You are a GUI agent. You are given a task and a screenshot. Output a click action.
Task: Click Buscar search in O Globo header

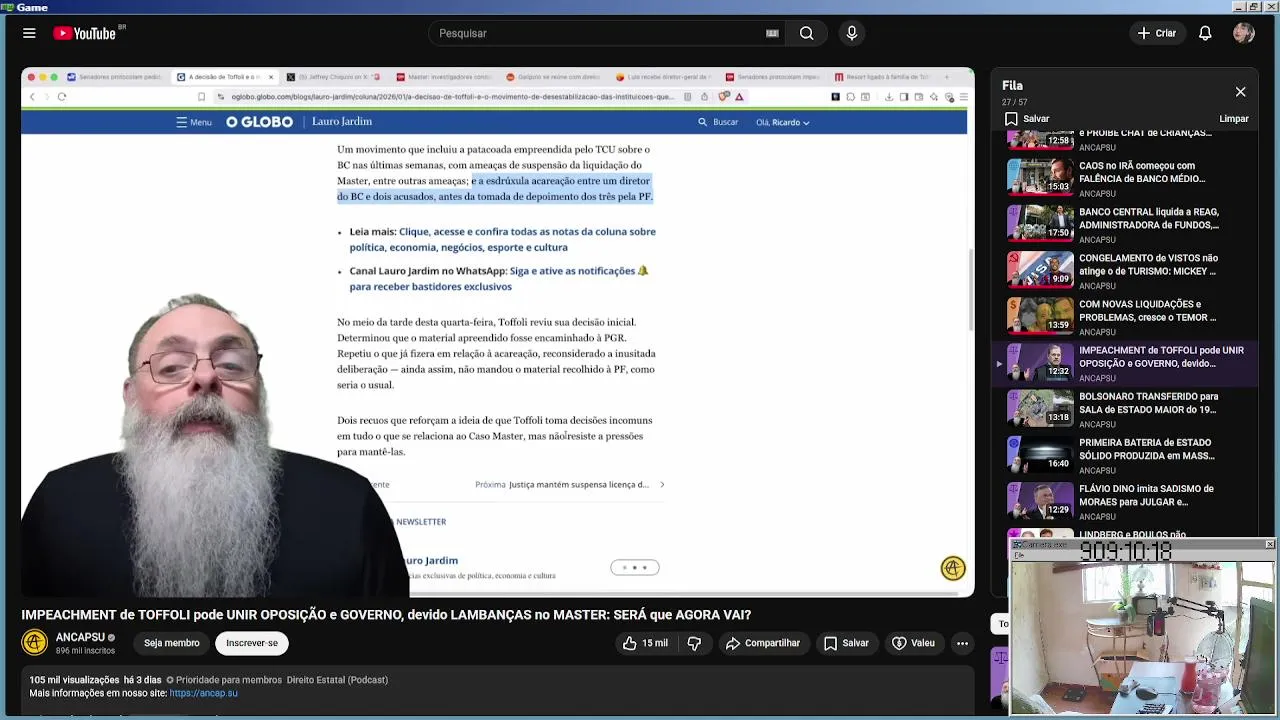click(x=718, y=122)
